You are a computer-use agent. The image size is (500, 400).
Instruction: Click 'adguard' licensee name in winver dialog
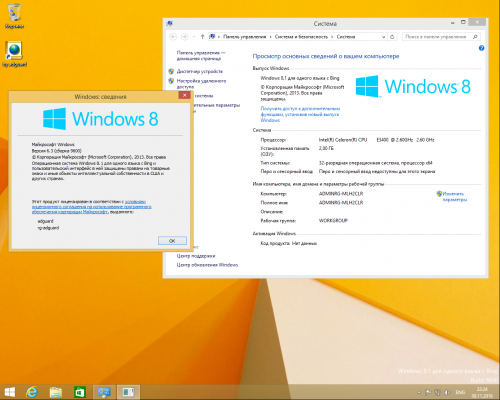(45, 221)
